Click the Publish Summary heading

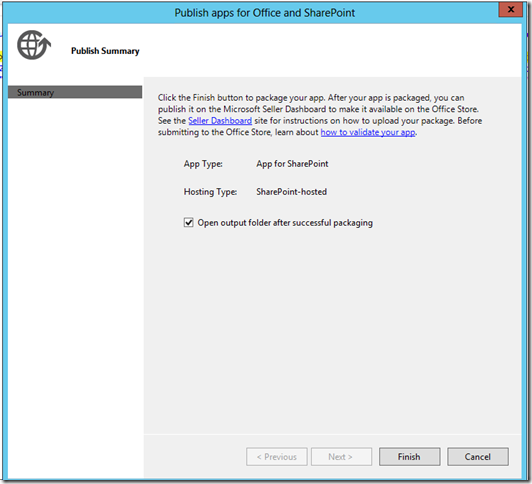point(105,51)
